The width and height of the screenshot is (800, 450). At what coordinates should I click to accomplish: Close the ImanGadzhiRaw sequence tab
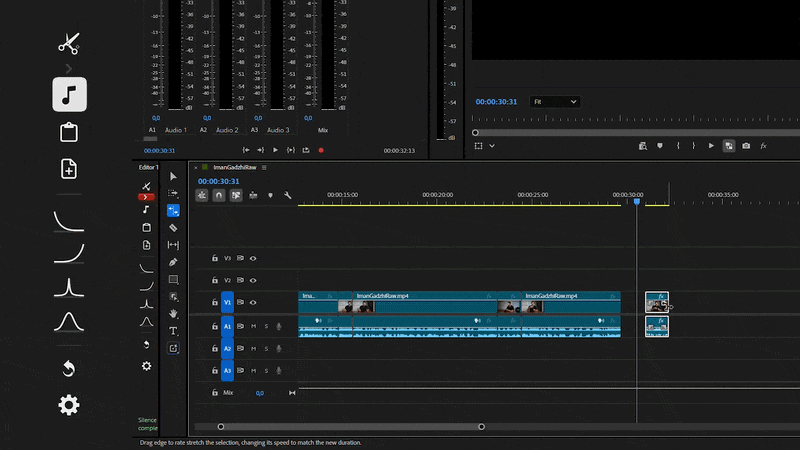point(195,167)
